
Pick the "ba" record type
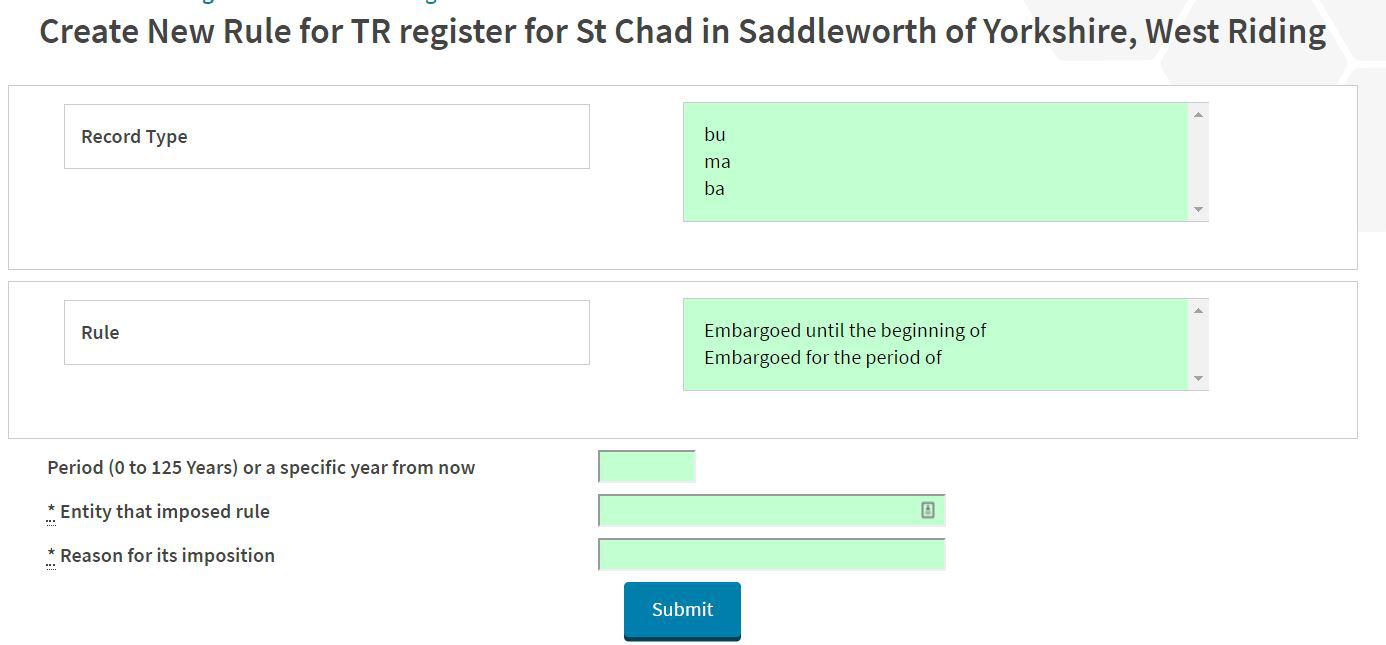click(715, 189)
